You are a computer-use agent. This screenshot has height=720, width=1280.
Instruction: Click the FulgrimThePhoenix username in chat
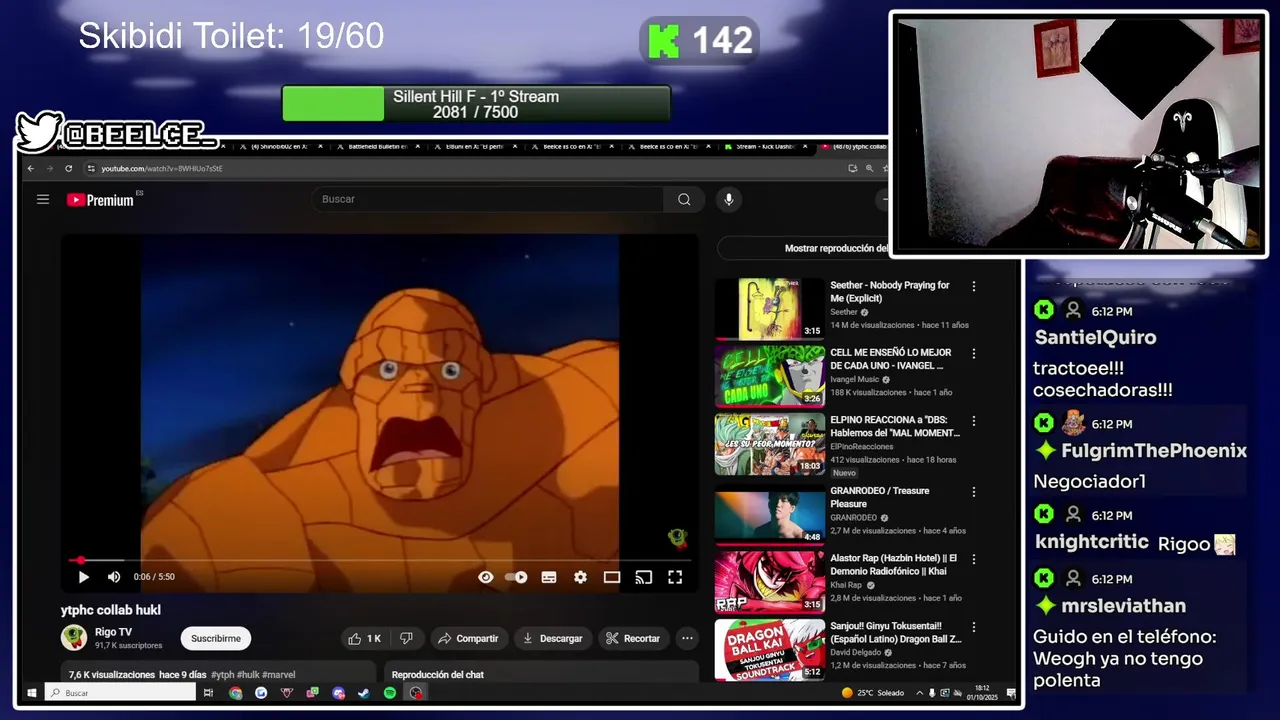1154,451
